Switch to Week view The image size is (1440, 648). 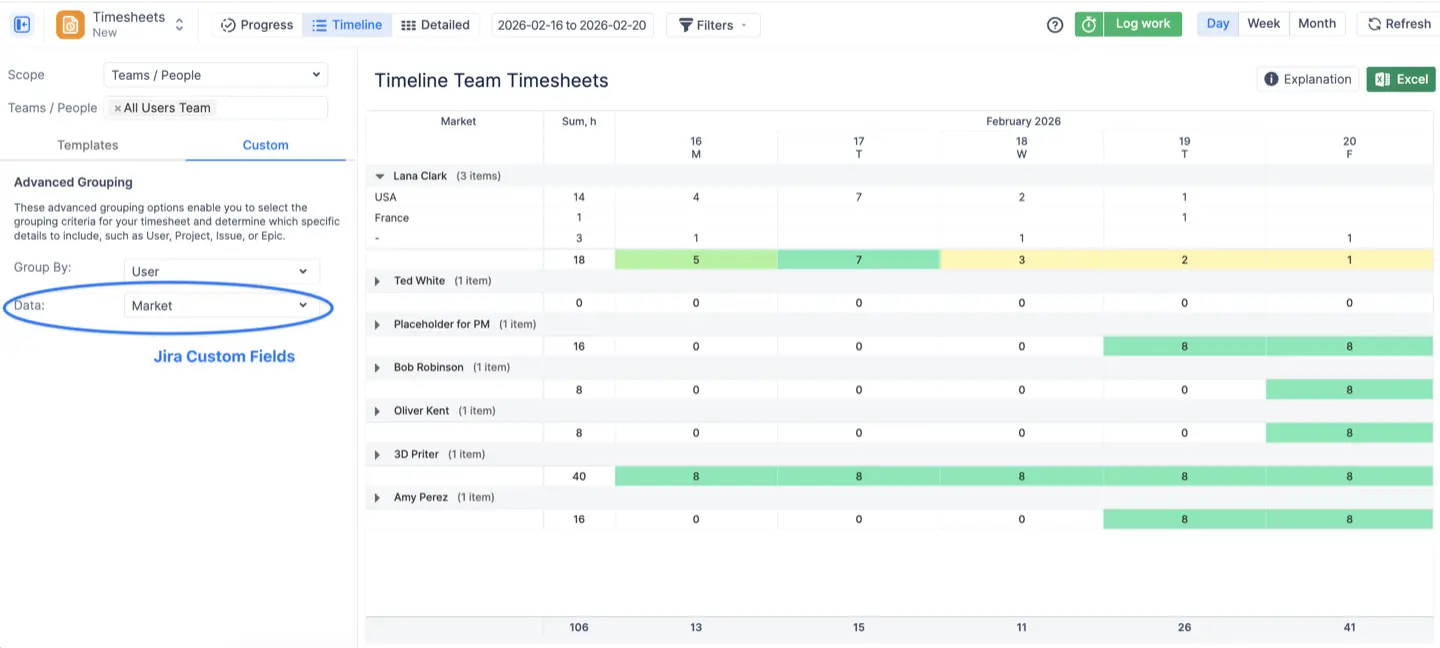1263,22
